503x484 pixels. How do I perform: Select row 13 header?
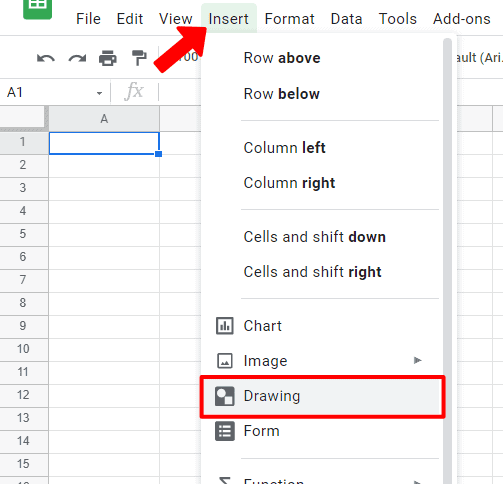(x=23, y=418)
